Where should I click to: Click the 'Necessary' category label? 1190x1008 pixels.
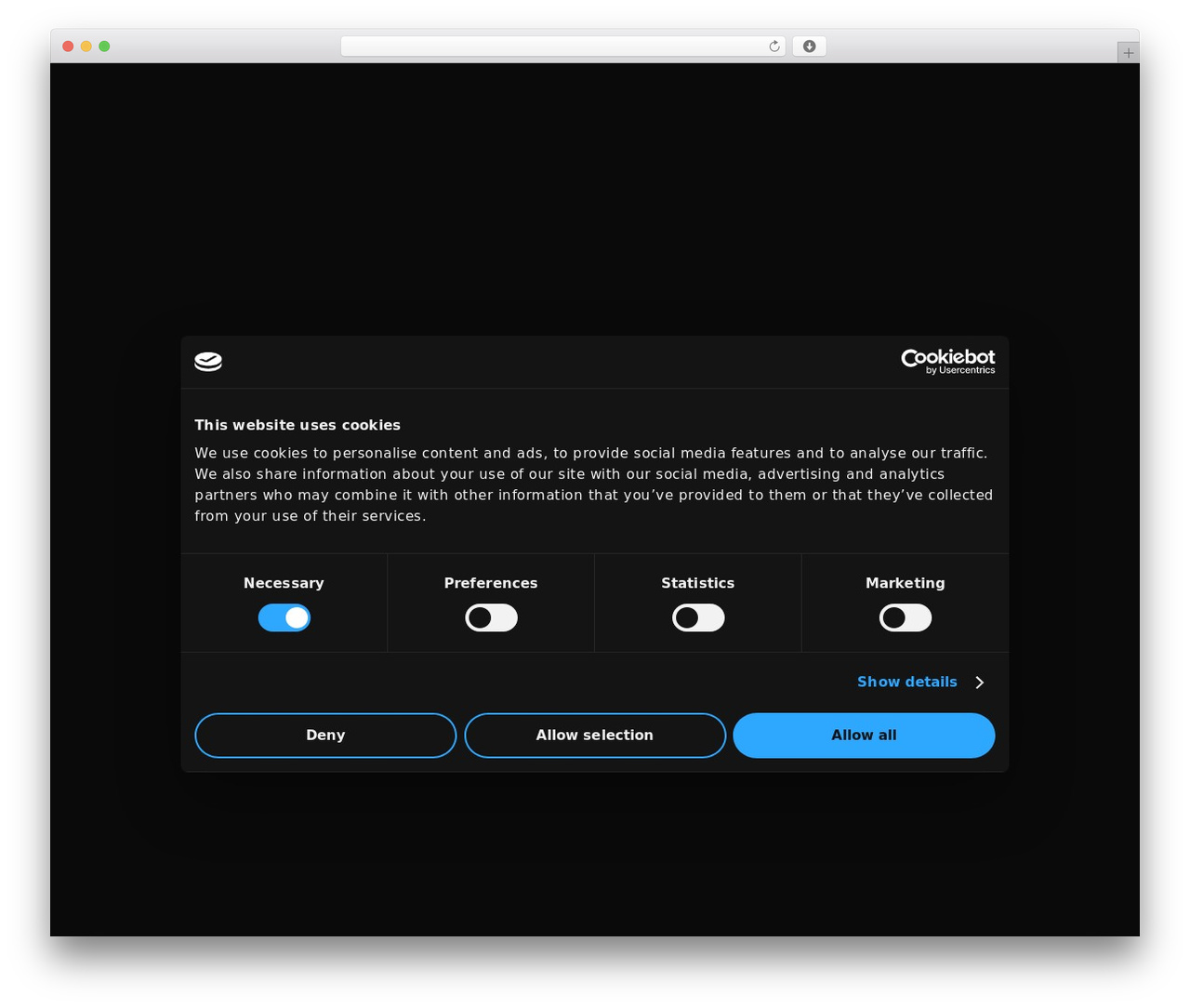click(x=284, y=583)
